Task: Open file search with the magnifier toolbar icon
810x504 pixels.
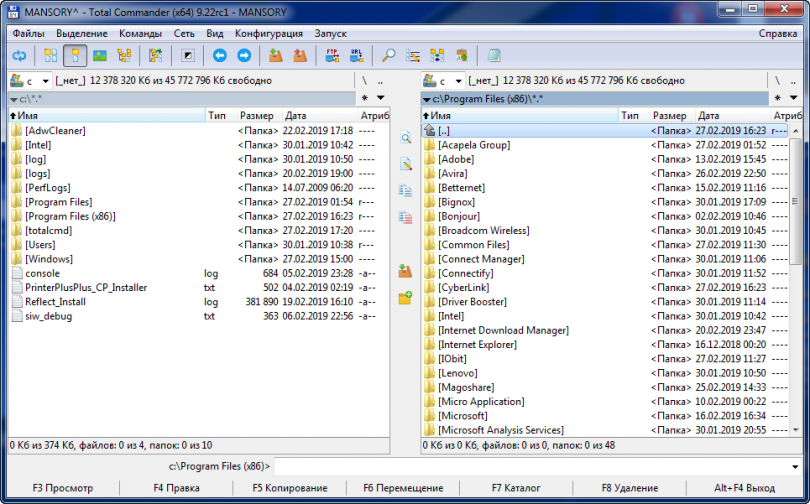Action: click(x=388, y=56)
